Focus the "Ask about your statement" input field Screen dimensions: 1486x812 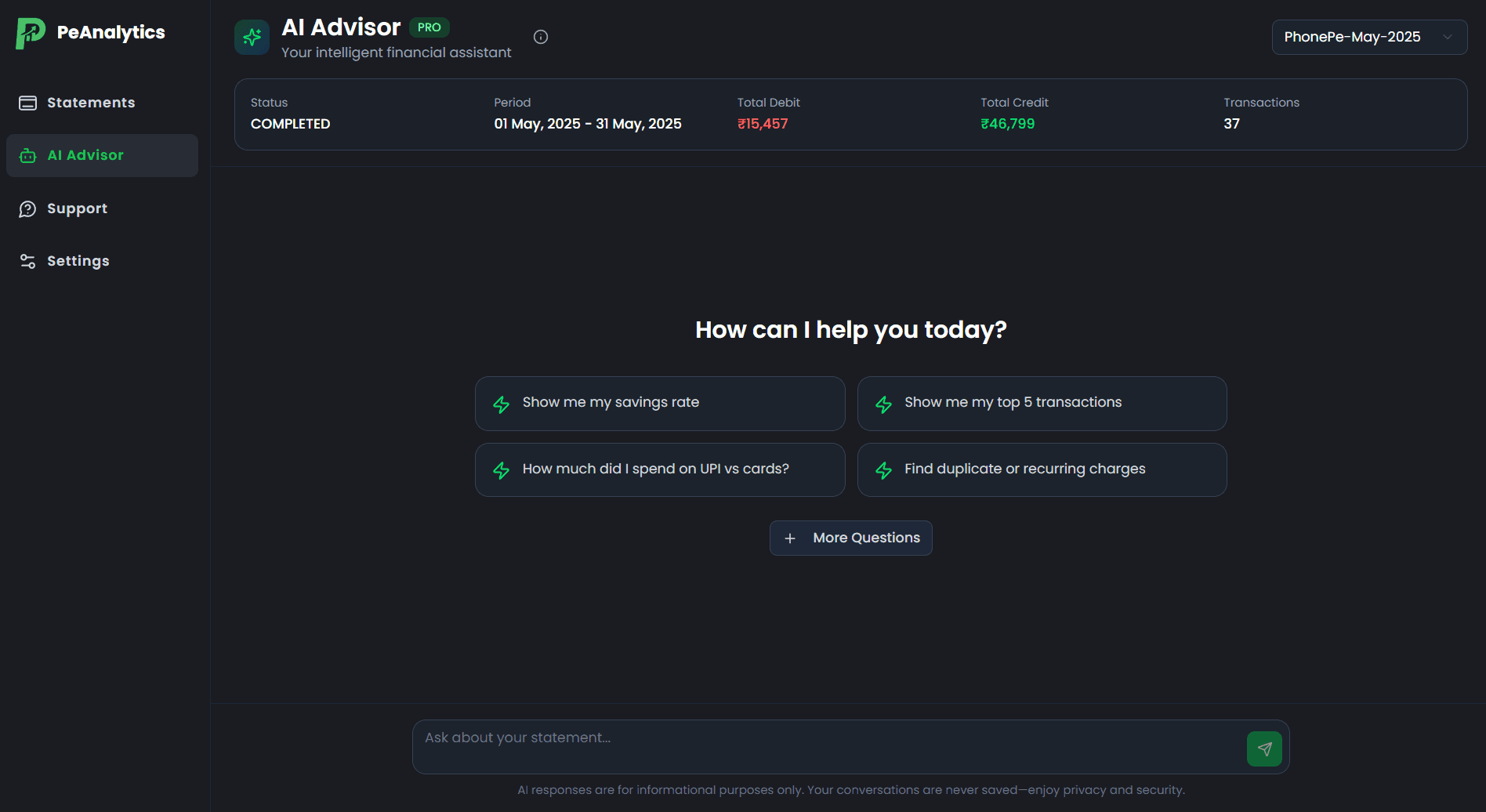[x=827, y=745]
